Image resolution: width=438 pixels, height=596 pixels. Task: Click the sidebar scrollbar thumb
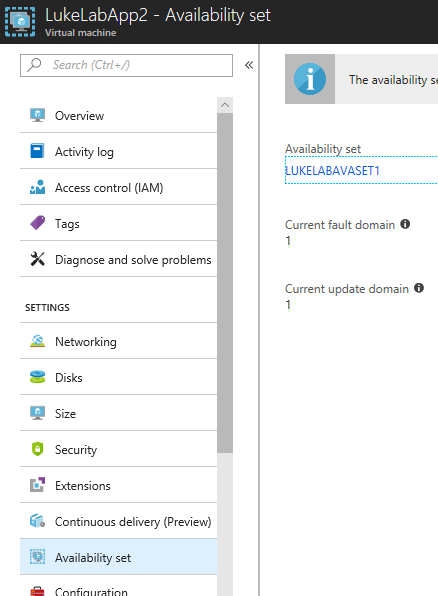pos(225,283)
